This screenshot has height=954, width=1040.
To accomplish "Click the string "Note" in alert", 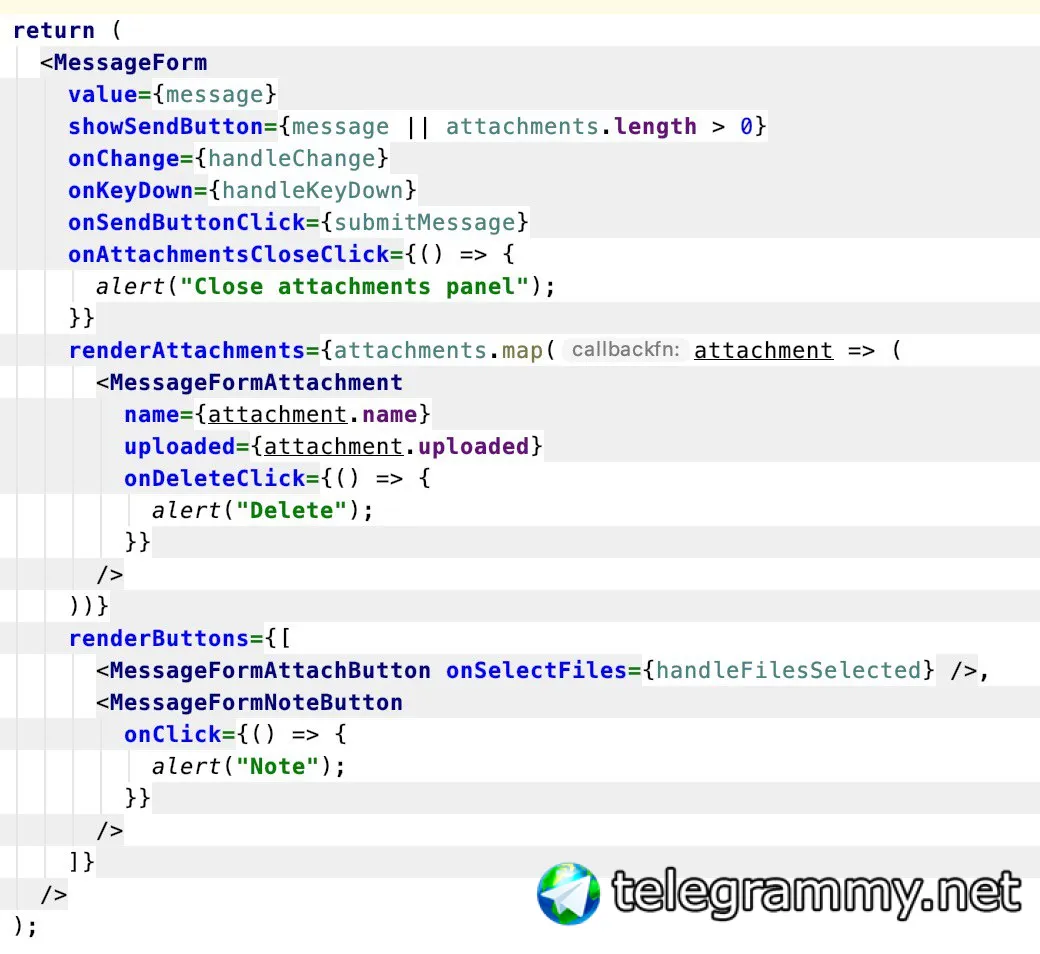I will (x=277, y=766).
